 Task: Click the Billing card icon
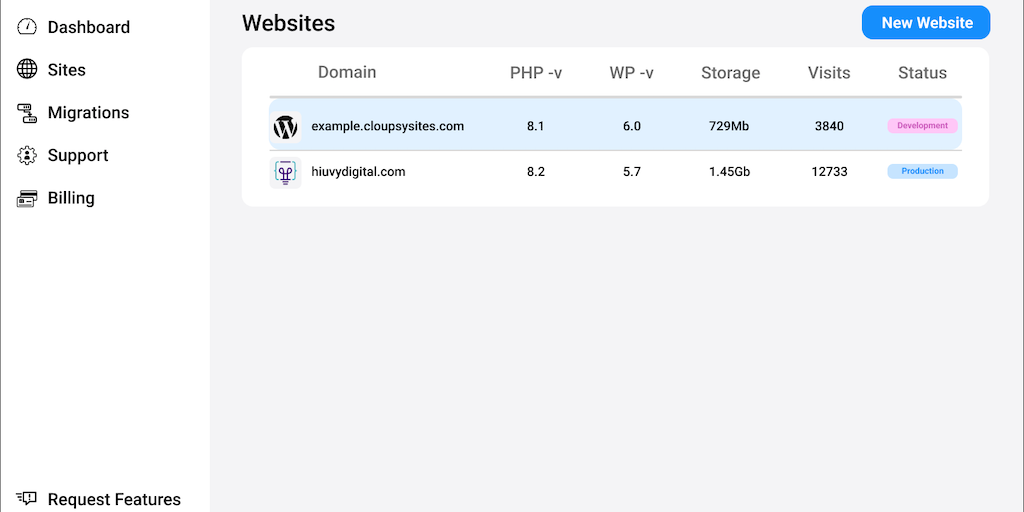[x=27, y=199]
